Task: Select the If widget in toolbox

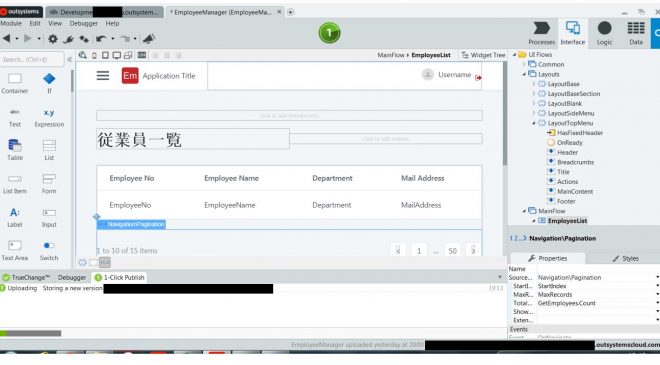Action: coord(49,83)
